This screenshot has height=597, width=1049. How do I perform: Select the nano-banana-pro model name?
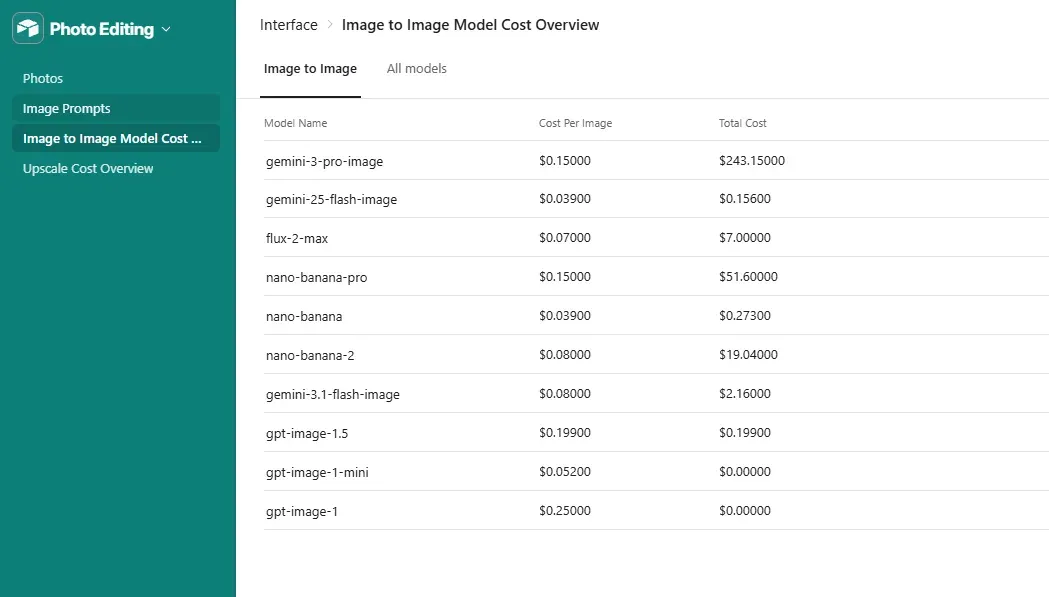click(316, 277)
